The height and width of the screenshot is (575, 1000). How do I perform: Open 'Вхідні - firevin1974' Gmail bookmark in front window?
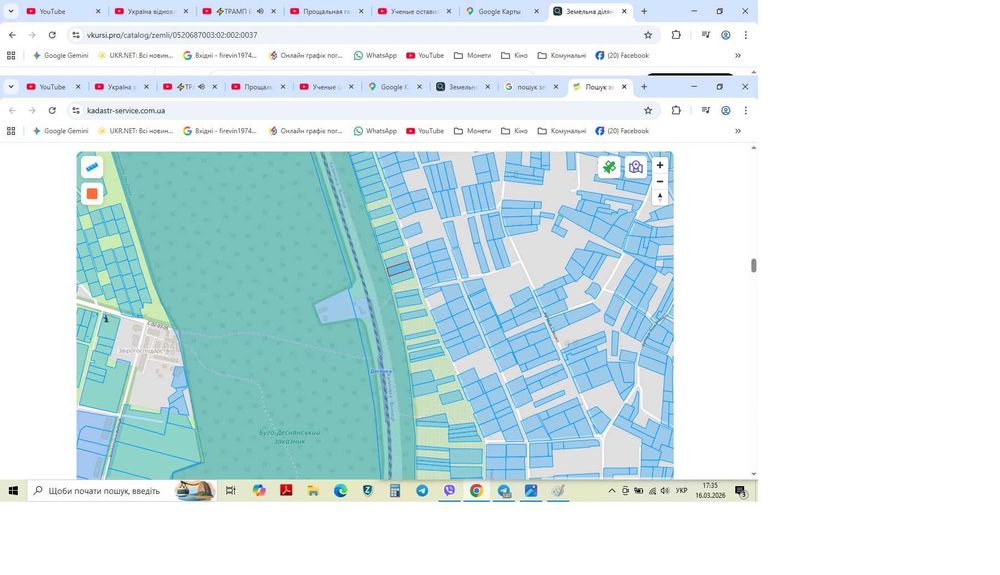220,131
